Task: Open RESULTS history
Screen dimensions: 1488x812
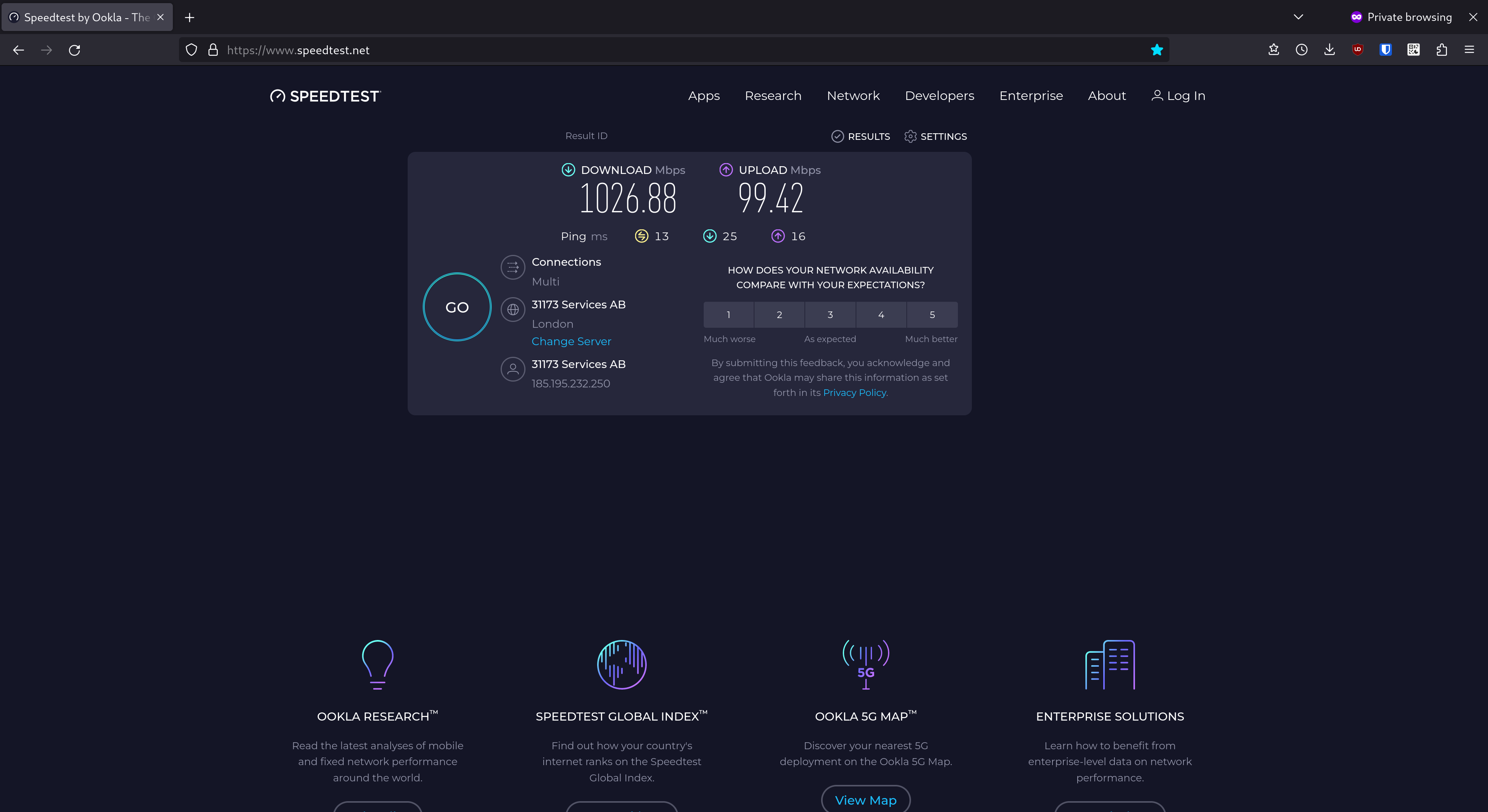Action: tap(861, 136)
